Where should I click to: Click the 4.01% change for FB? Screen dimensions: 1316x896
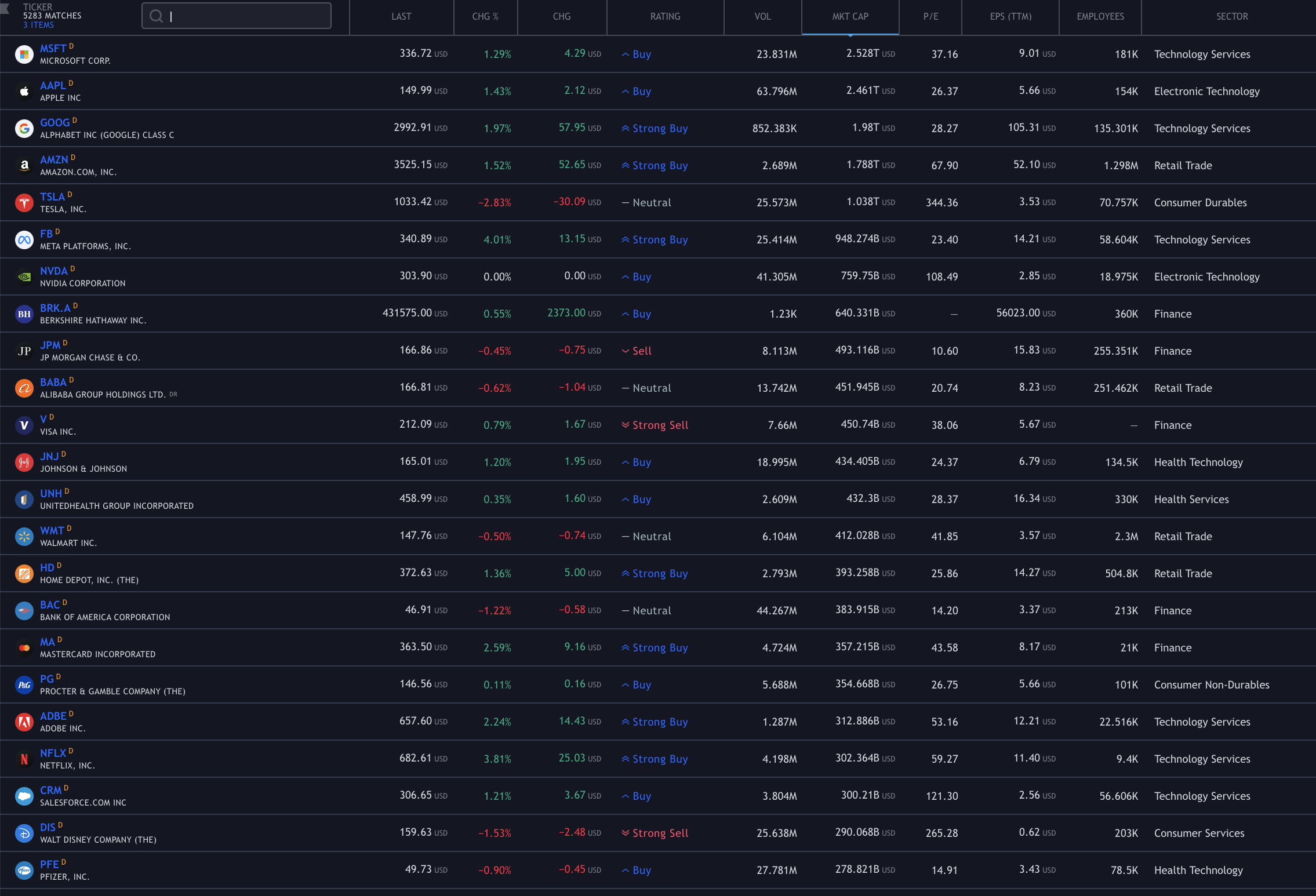tap(497, 239)
